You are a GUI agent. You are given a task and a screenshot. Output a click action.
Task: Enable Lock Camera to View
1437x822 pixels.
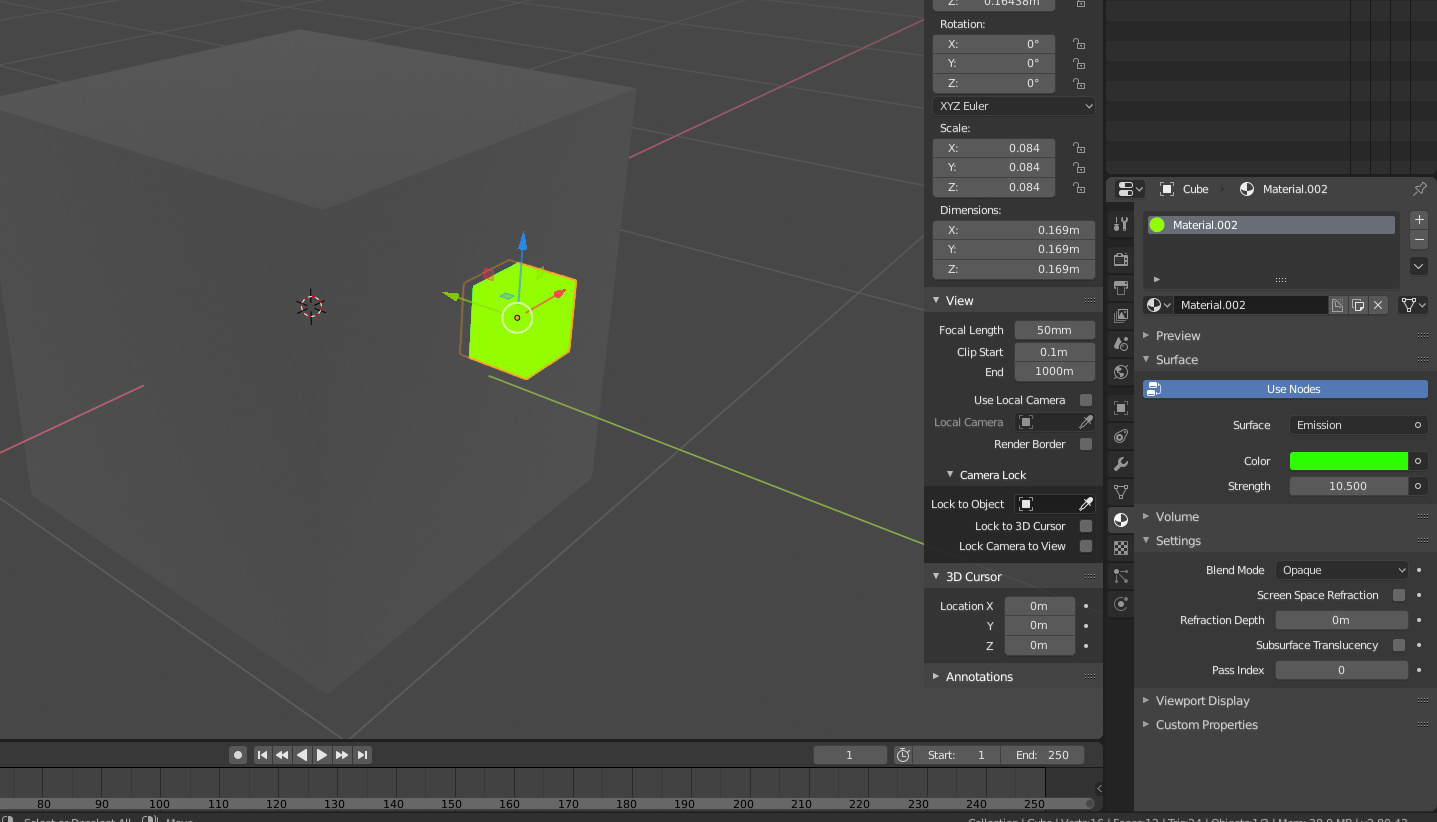tap(1086, 546)
